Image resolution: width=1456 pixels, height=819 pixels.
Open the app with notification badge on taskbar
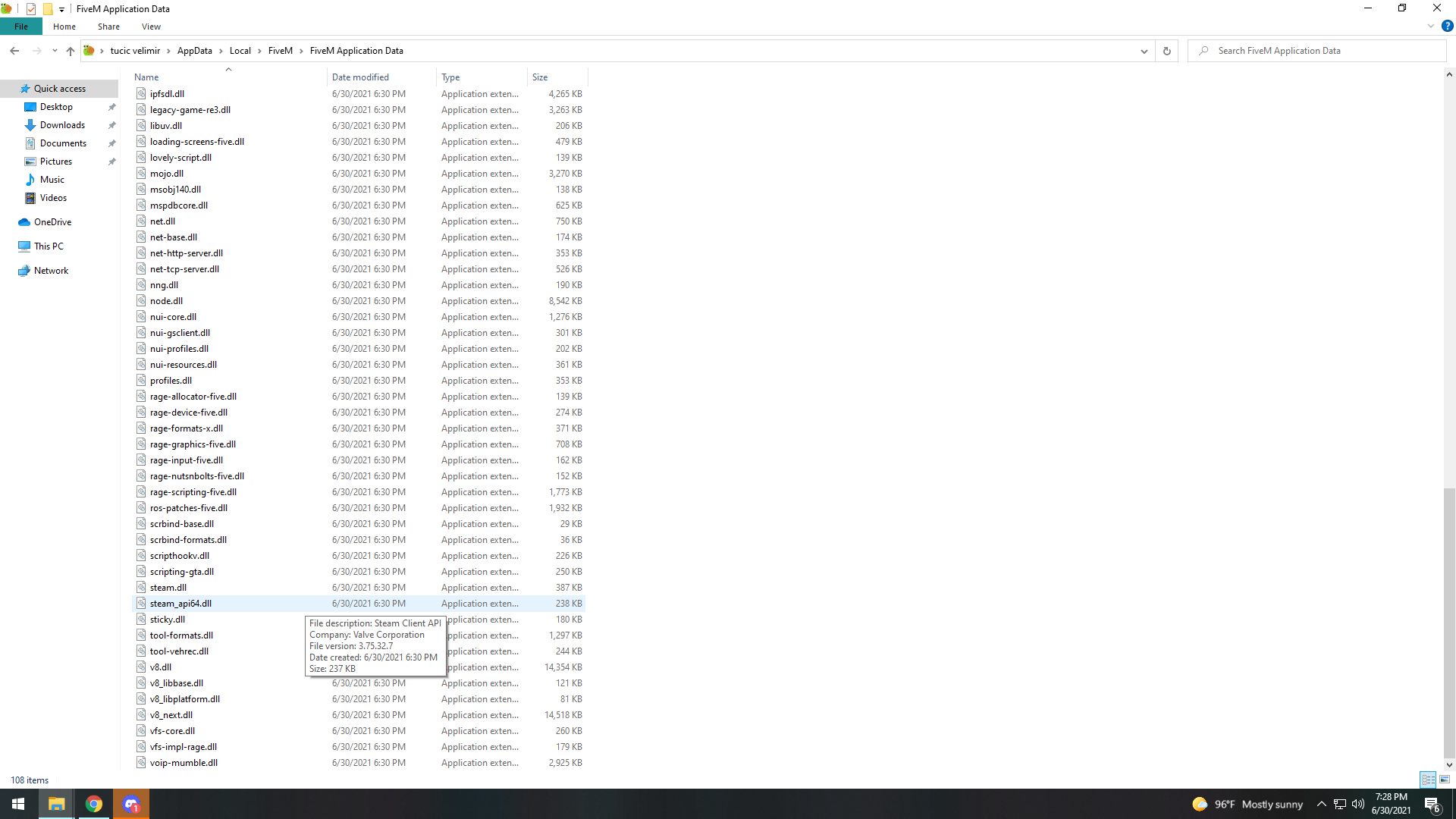point(131,804)
